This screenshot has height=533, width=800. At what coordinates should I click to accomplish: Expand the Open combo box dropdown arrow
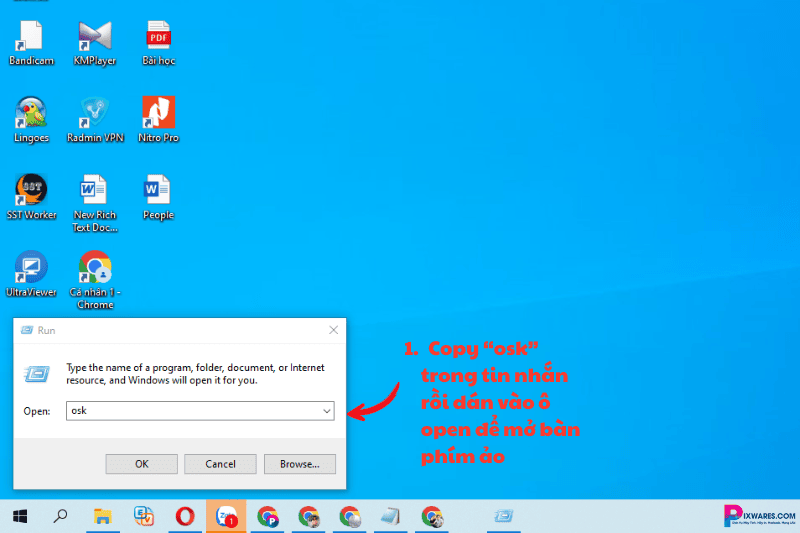pyautogui.click(x=327, y=411)
